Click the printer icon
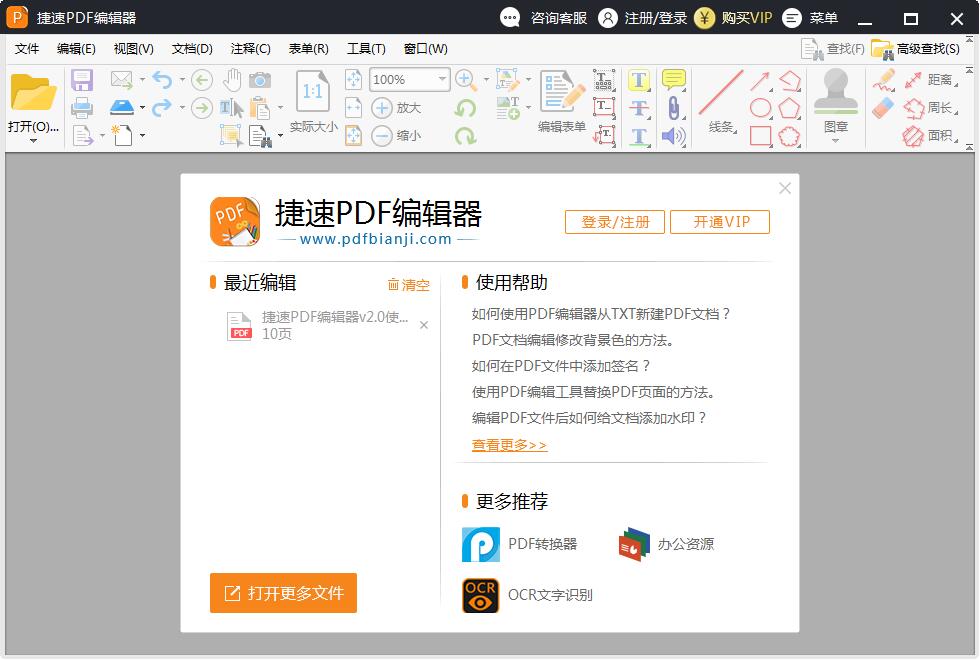980x660 pixels. pos(82,108)
